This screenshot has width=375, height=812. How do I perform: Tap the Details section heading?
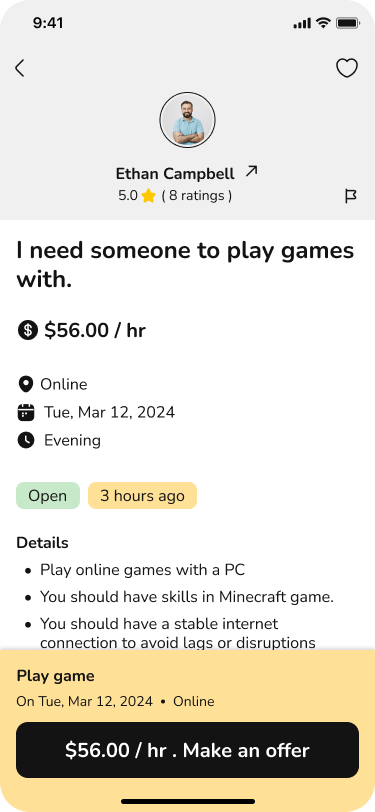(x=42, y=543)
